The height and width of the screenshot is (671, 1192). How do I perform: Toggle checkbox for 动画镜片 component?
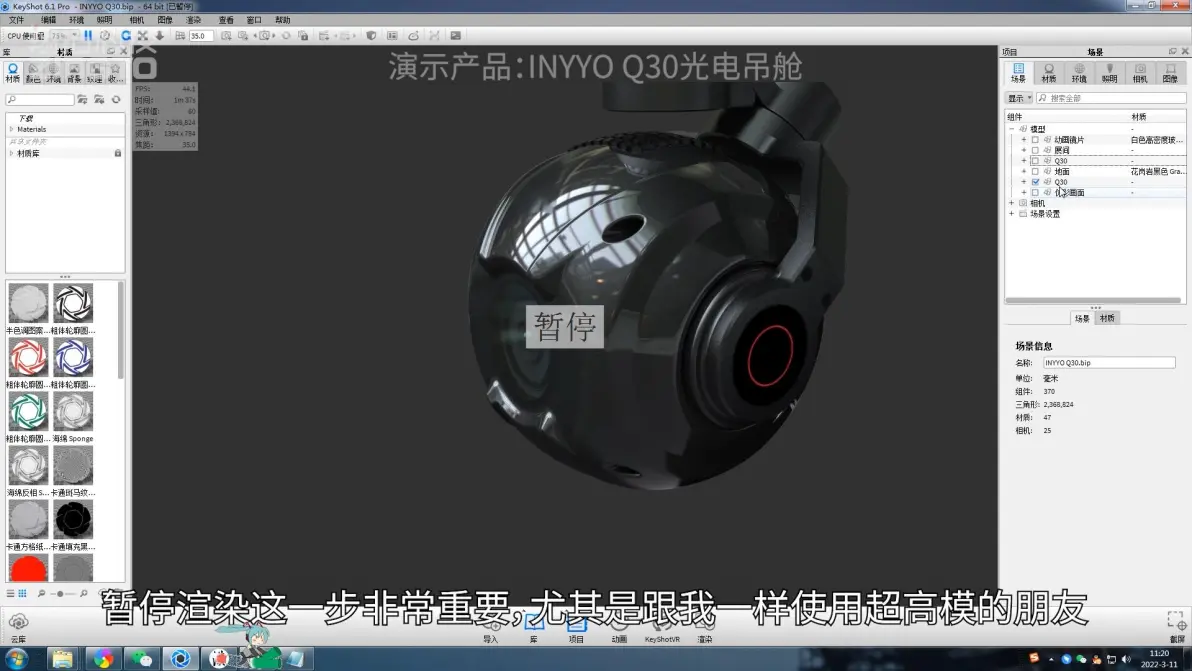[1035, 140]
